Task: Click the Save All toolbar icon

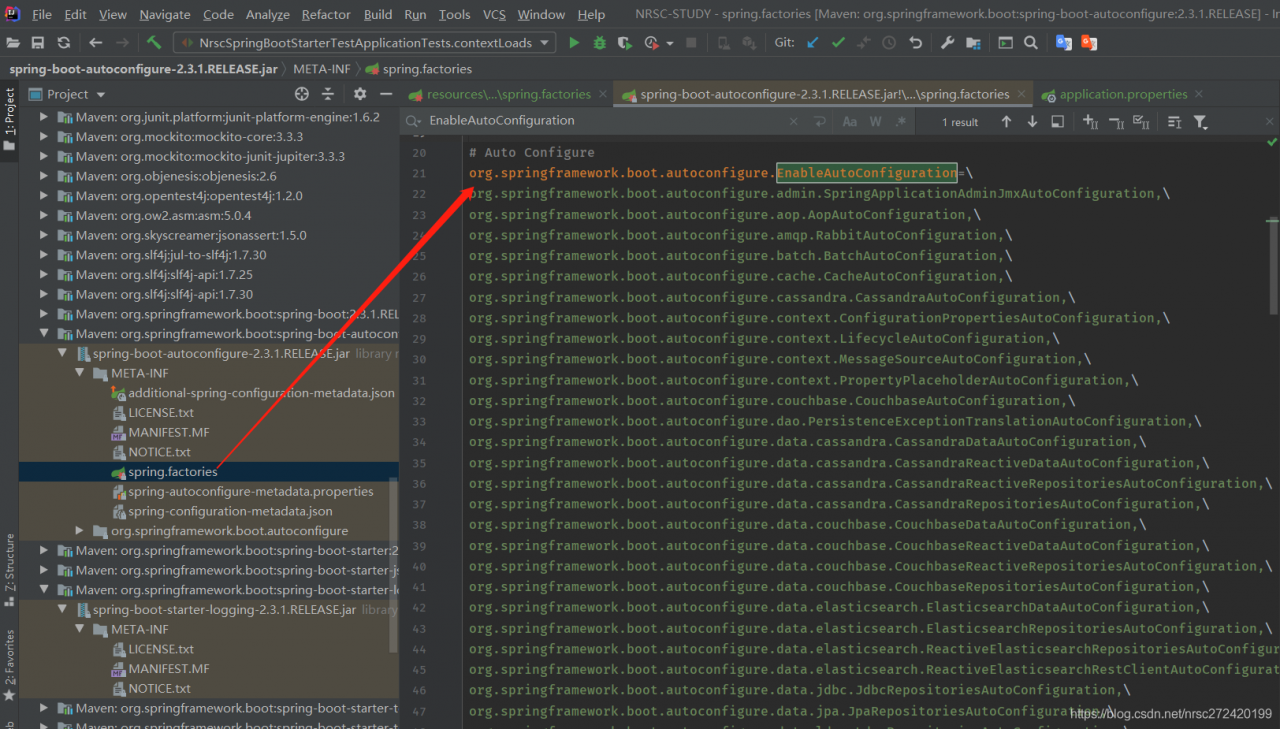Action: [x=38, y=43]
